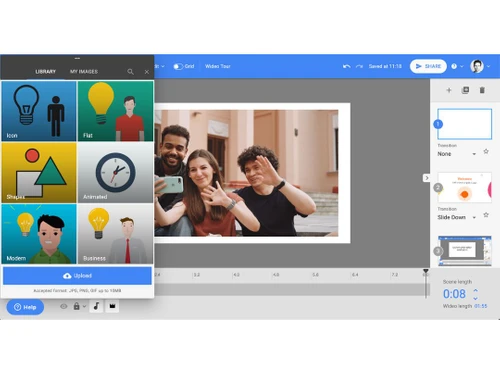Open the Modern image category

(x=39, y=234)
